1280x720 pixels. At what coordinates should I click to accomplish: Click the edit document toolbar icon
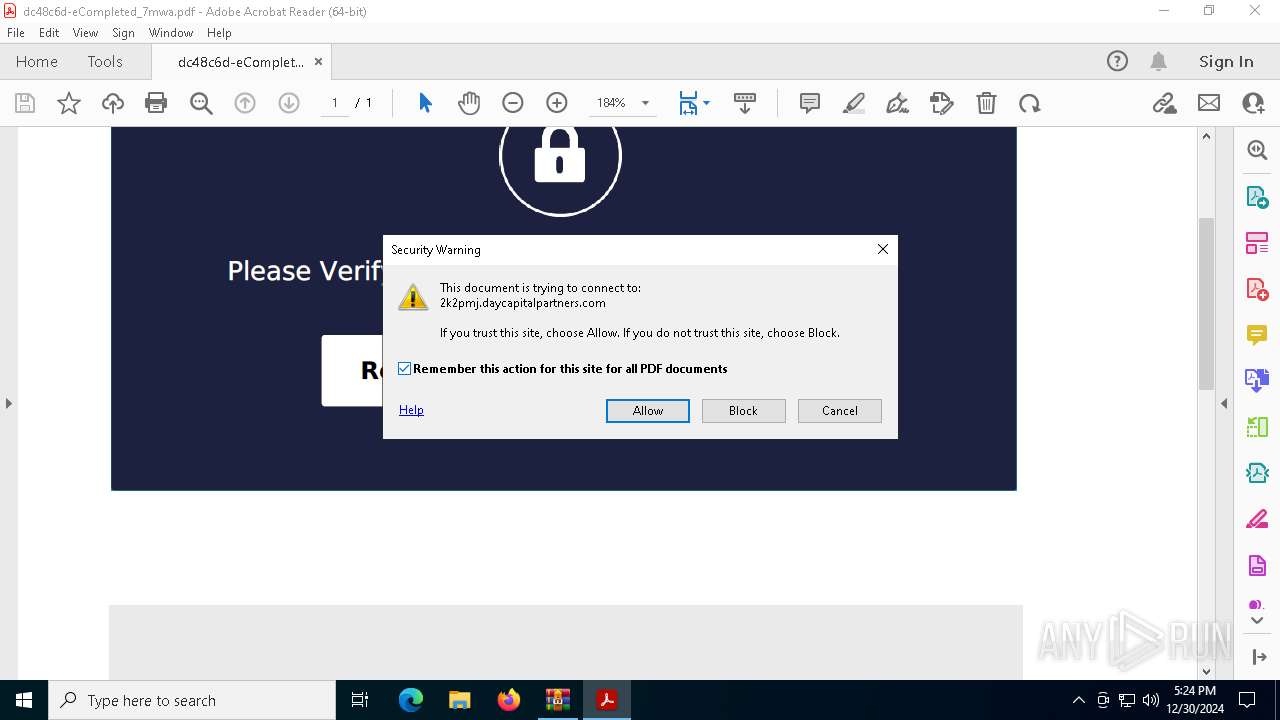coord(942,103)
